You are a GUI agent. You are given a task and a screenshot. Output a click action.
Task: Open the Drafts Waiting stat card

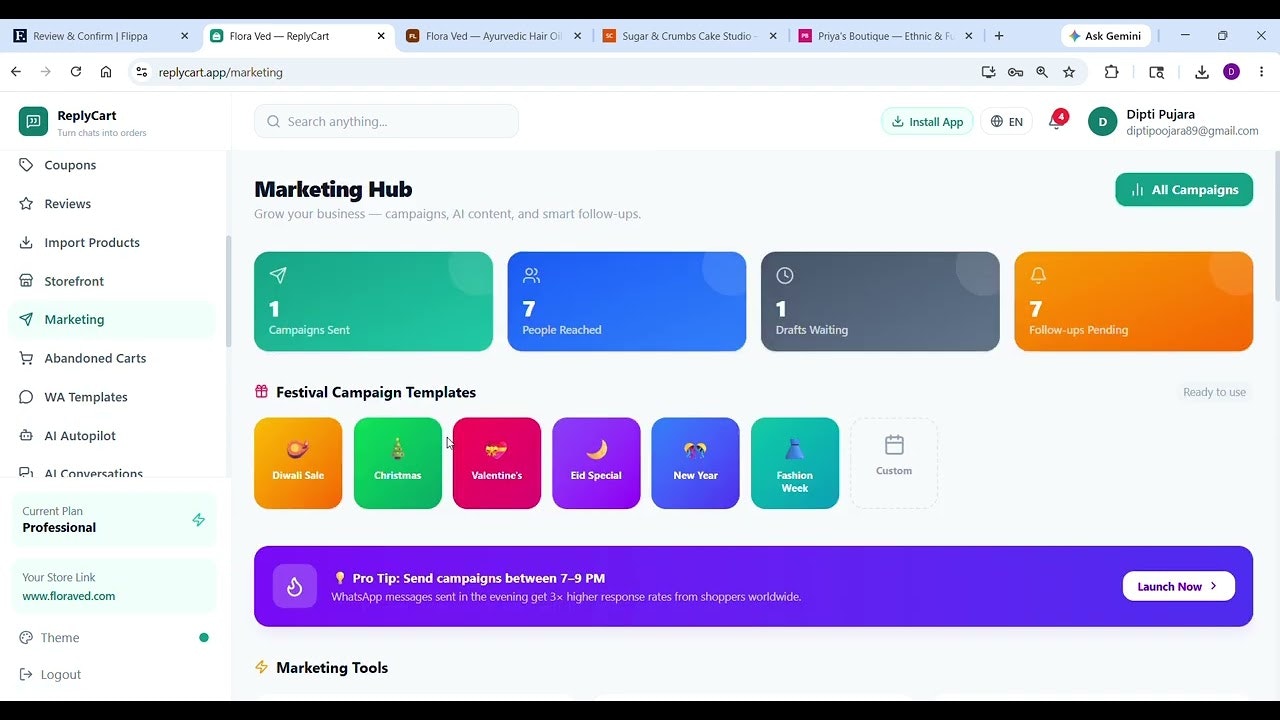(x=880, y=301)
